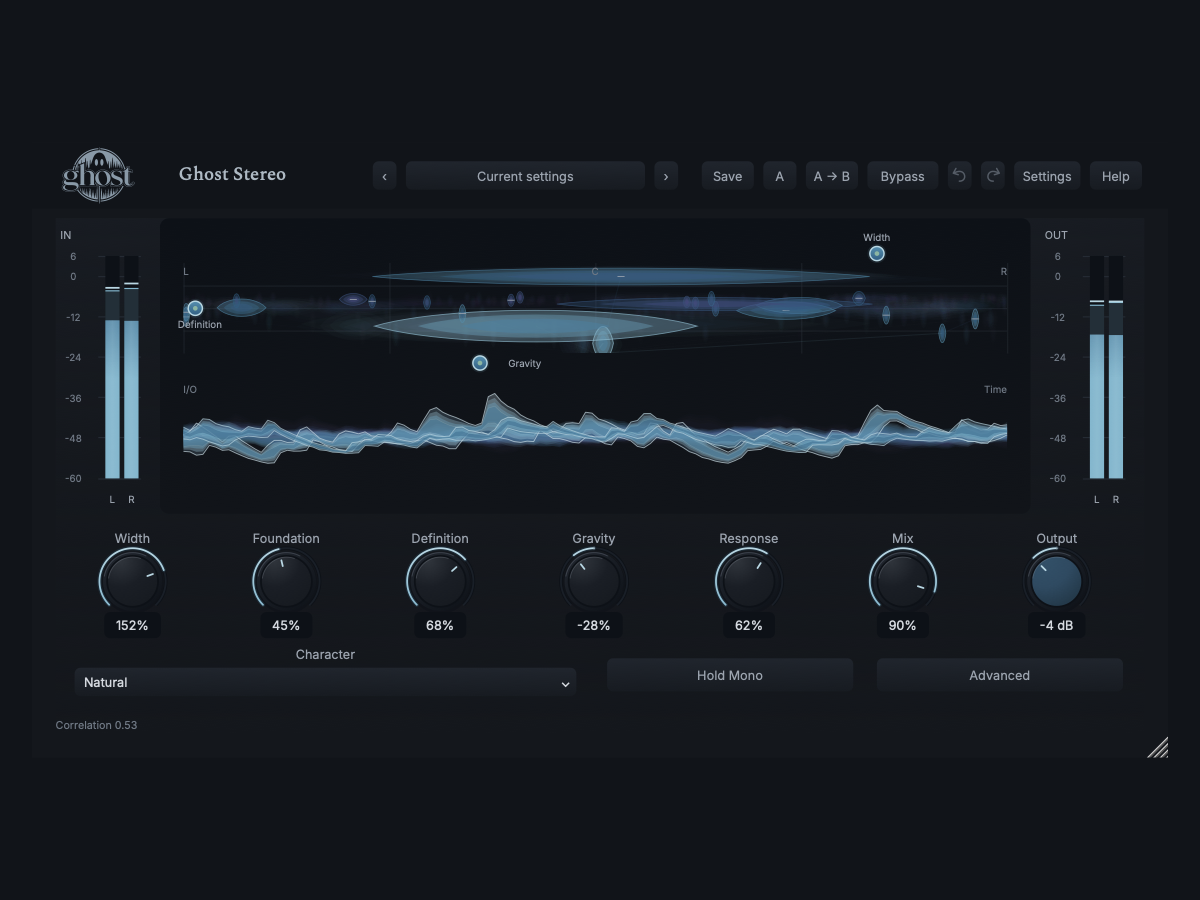Click the Ghost Stereo title text
This screenshot has width=1200, height=900.
tap(232, 174)
